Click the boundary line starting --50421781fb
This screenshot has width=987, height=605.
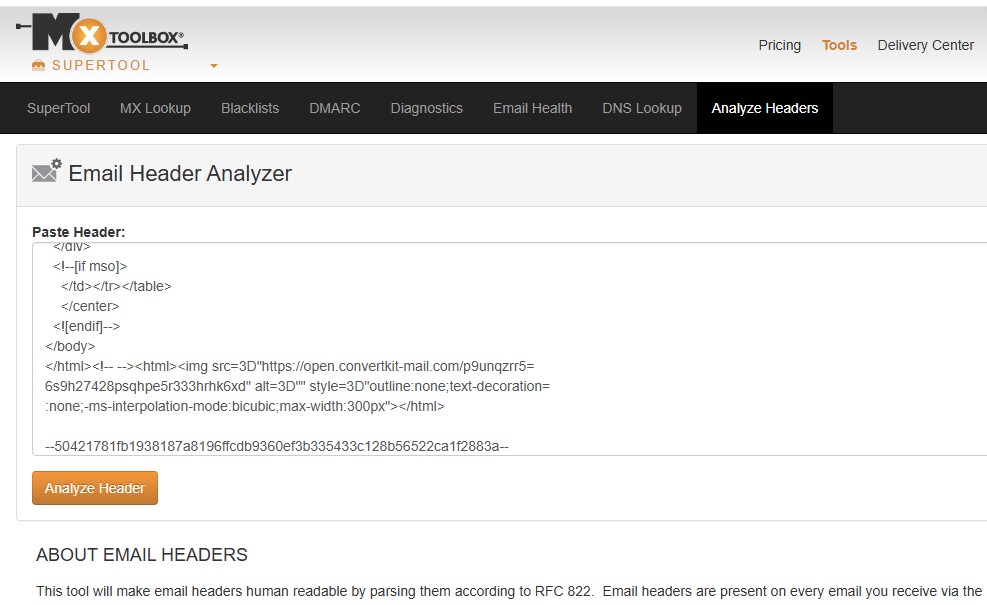[x=277, y=446]
